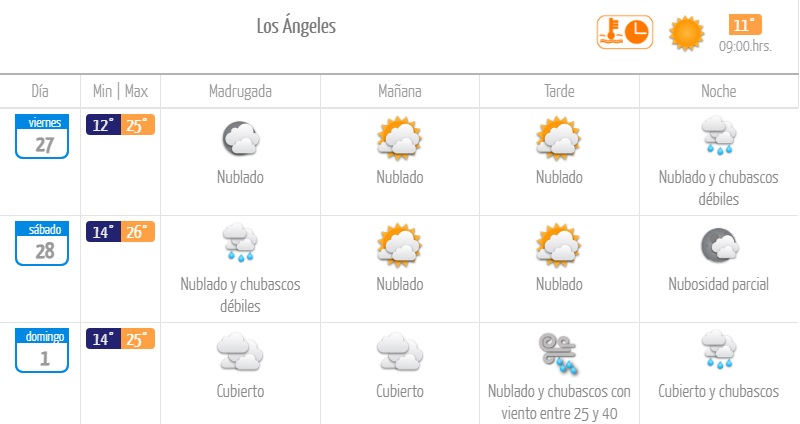Click Sunday Noche overcast showers icon
This screenshot has height=424, width=800.
coord(719,352)
